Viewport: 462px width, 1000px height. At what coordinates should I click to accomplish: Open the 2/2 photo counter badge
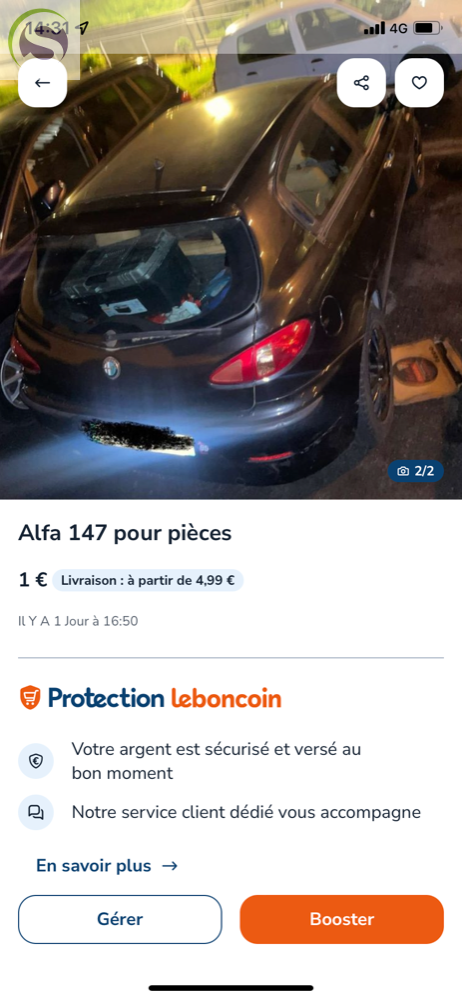pyautogui.click(x=415, y=471)
